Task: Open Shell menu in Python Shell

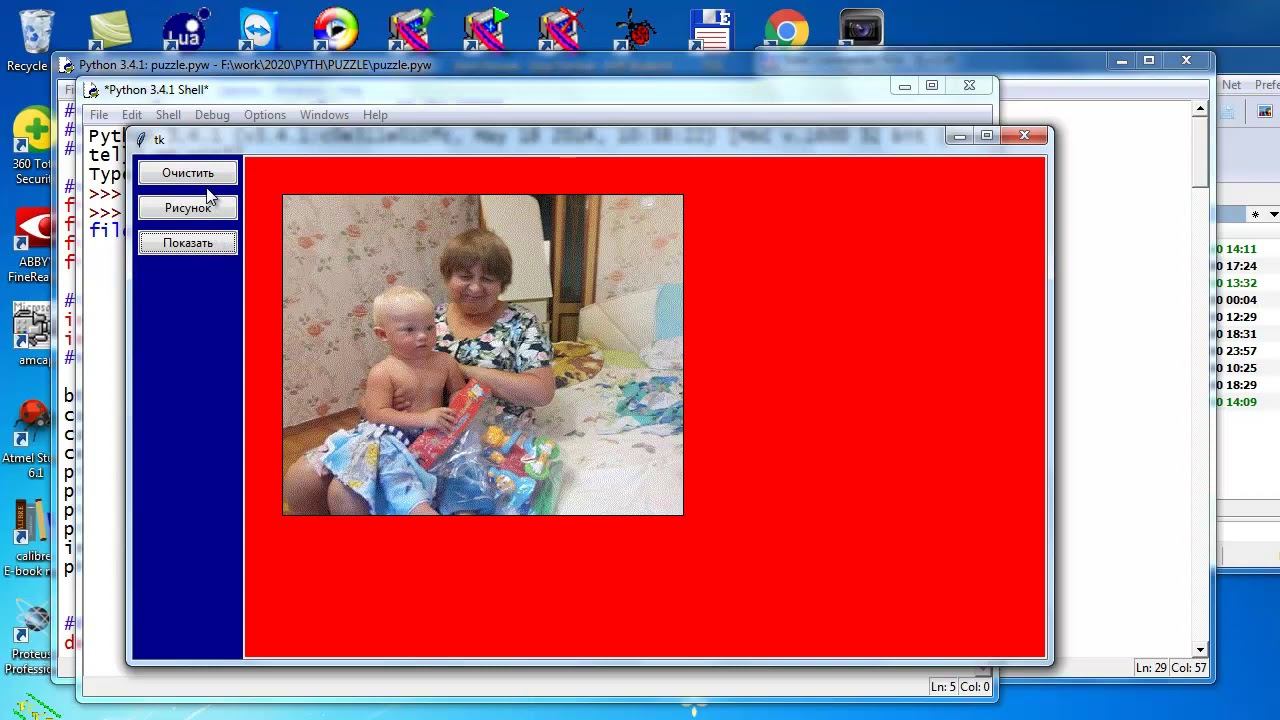Action: [168, 115]
